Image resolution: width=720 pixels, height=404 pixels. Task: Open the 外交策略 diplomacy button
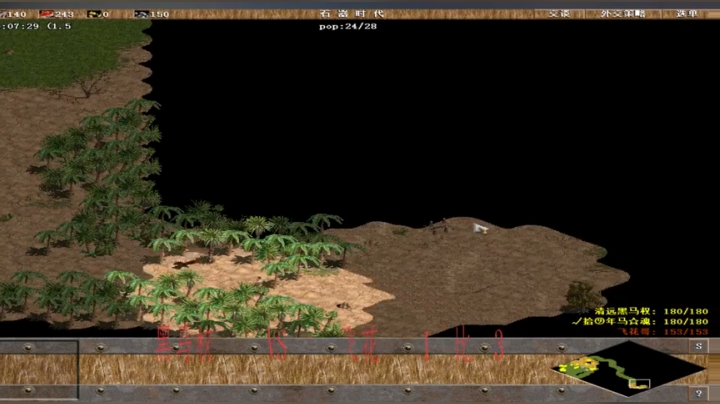tap(623, 13)
